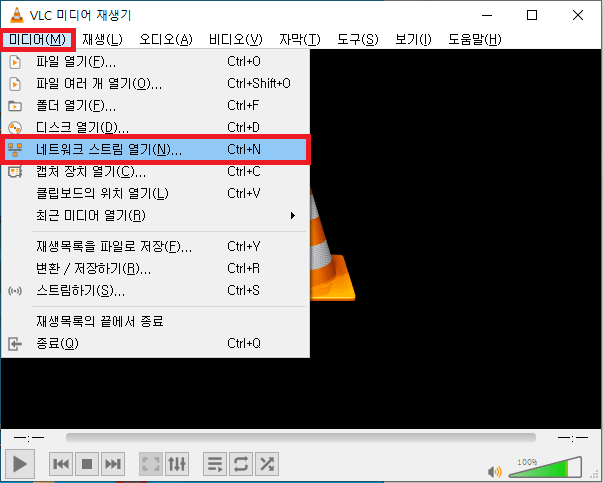Click the elapsed time label
The width and height of the screenshot is (603, 483).
coord(29,438)
